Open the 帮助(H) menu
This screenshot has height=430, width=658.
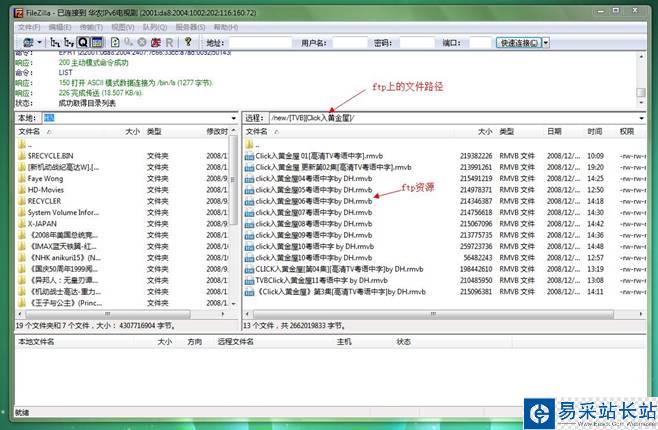226,27
